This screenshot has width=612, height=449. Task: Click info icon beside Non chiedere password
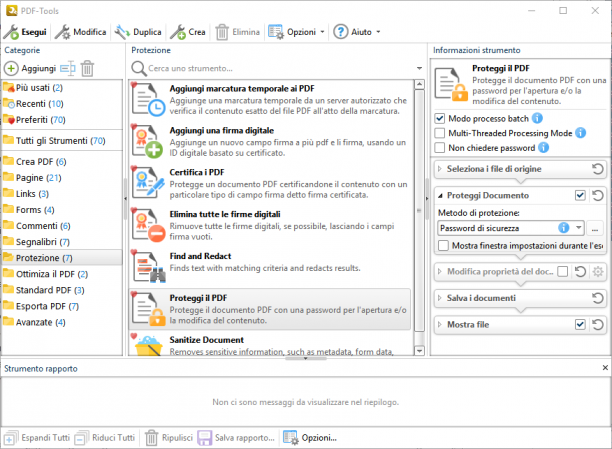[543, 148]
